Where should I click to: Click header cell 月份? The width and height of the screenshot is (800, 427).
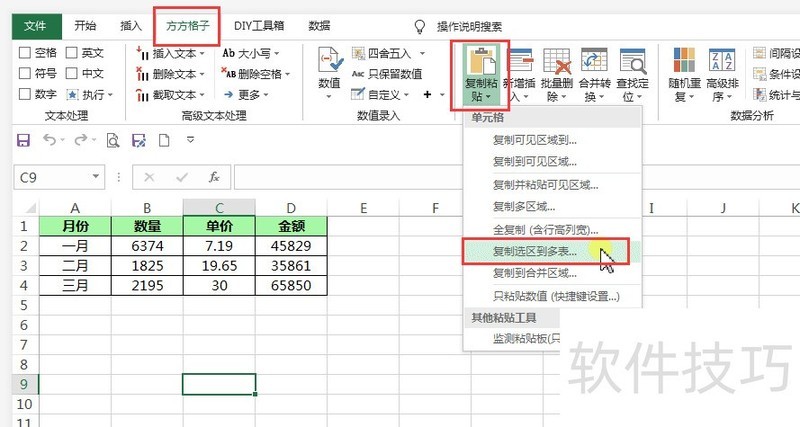75,226
